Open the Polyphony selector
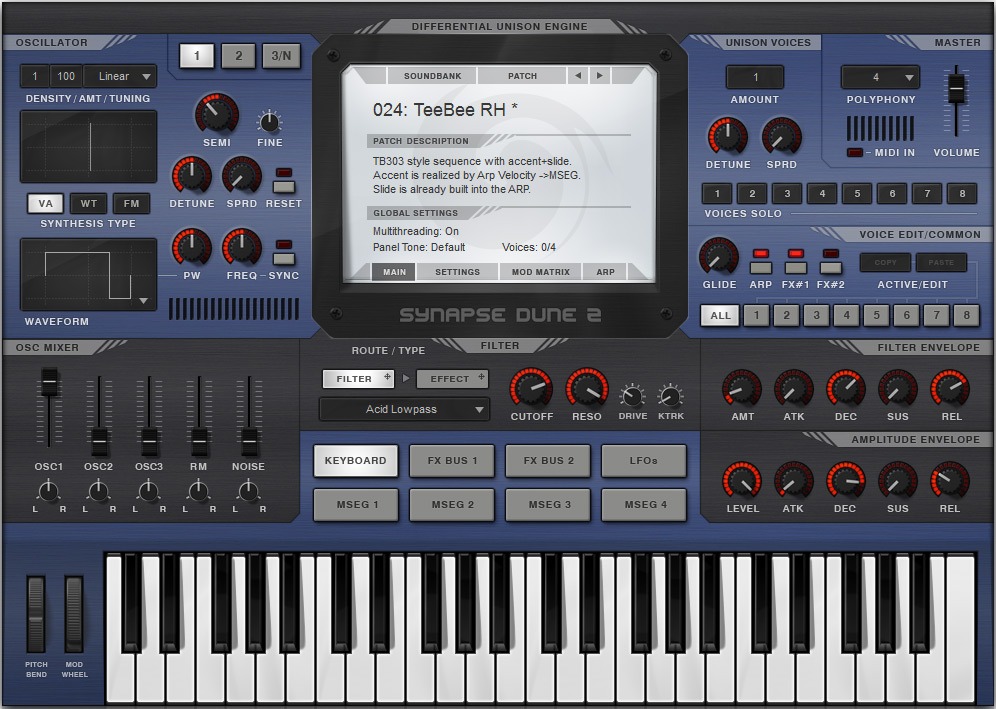Viewport: 996px width, 709px height. (x=879, y=77)
